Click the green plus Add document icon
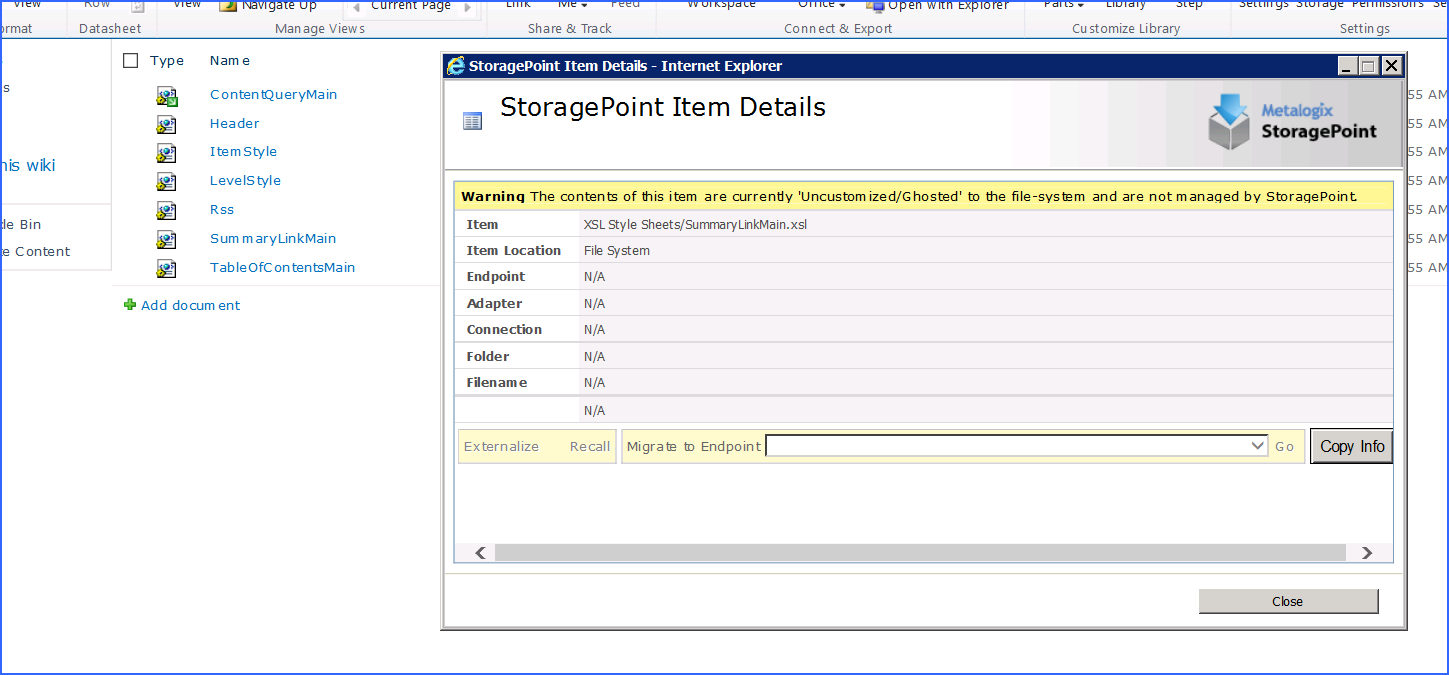 pos(130,305)
